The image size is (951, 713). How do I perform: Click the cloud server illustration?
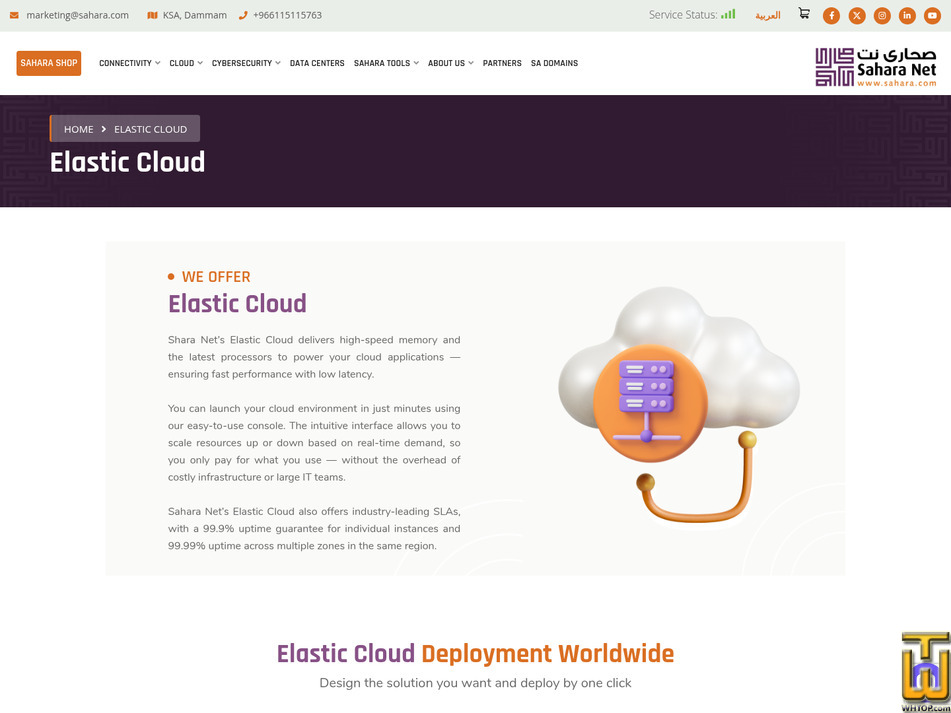click(679, 403)
